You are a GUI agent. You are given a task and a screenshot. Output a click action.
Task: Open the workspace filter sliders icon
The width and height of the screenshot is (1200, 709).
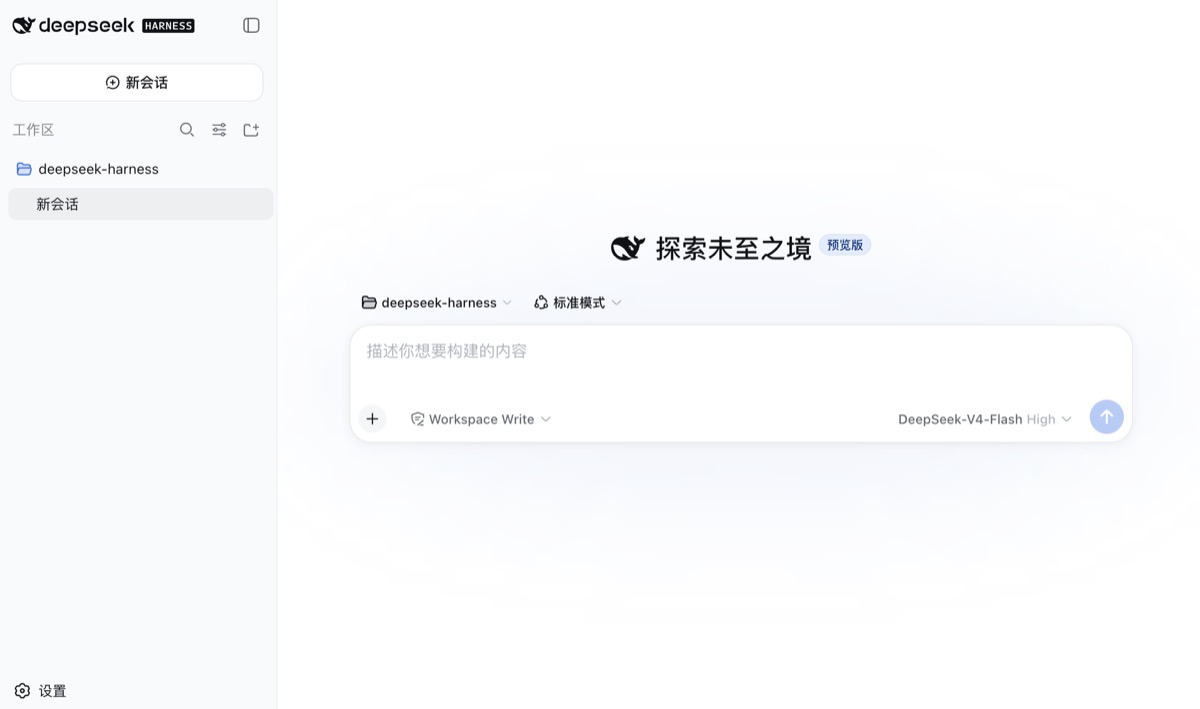pyautogui.click(x=219, y=130)
